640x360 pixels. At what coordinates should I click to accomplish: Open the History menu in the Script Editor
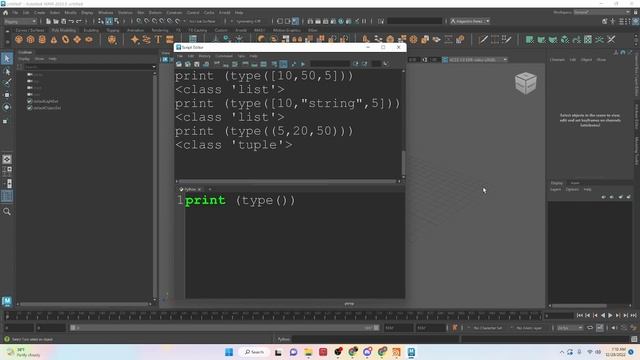coord(204,56)
